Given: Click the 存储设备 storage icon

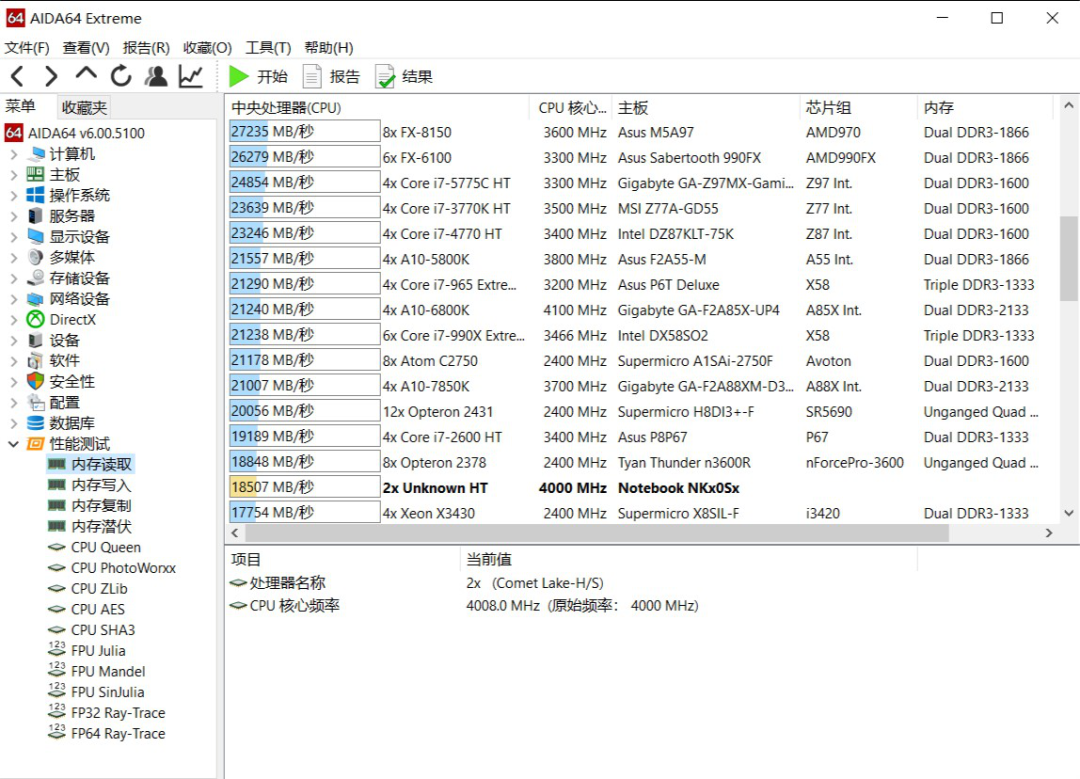Looking at the screenshot, I should point(36,278).
